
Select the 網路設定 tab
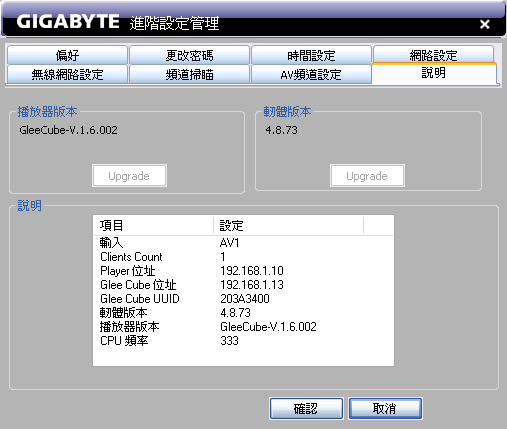click(433, 54)
